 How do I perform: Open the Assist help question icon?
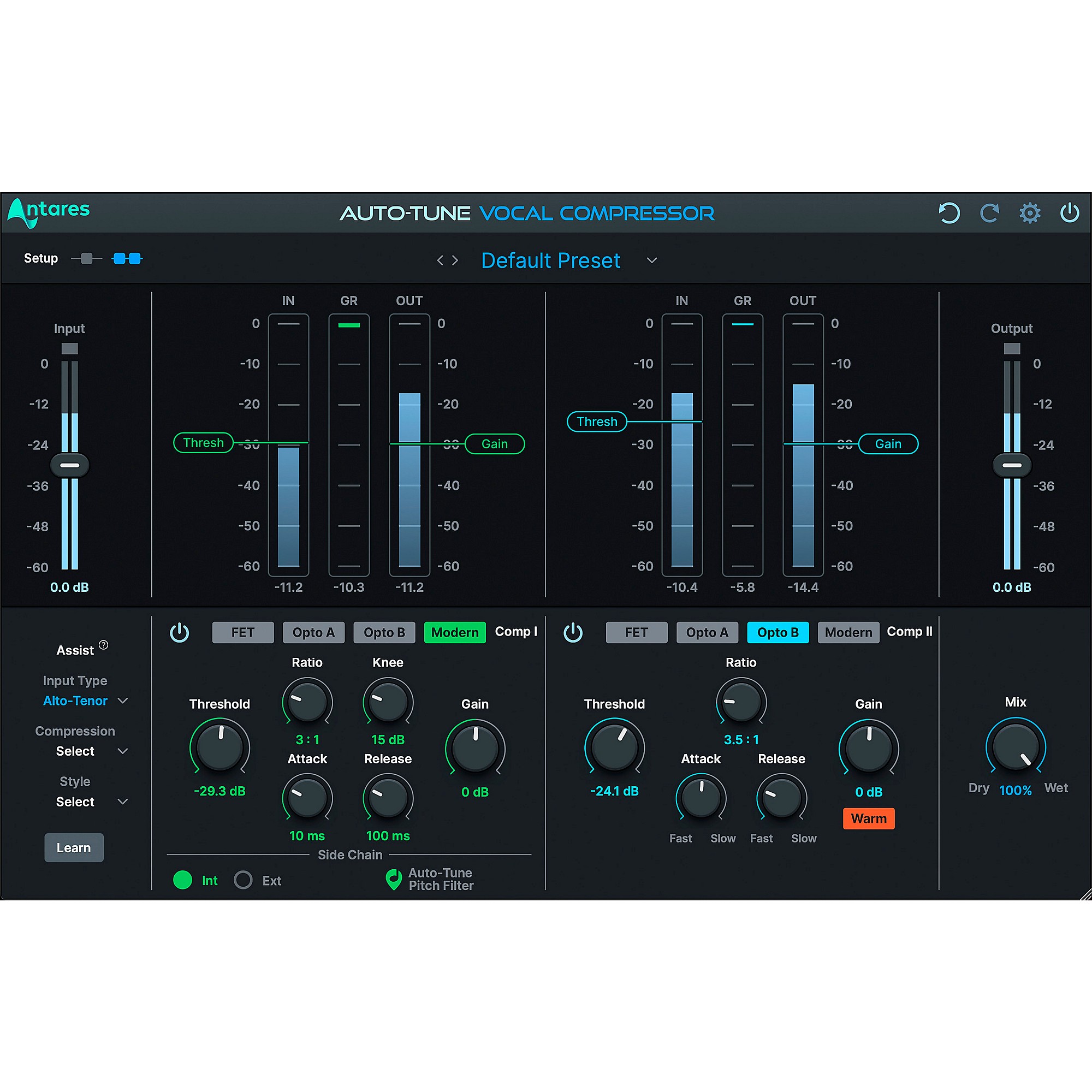point(103,645)
